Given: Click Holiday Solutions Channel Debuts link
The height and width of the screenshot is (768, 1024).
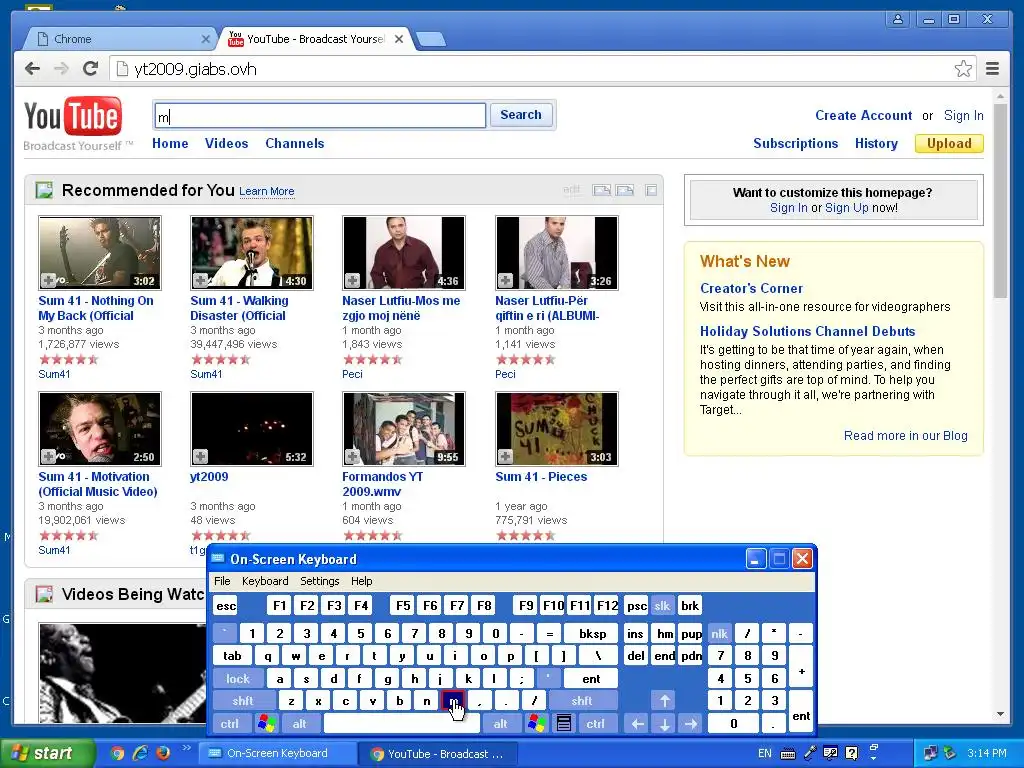Looking at the screenshot, I should pyautogui.click(x=807, y=331).
